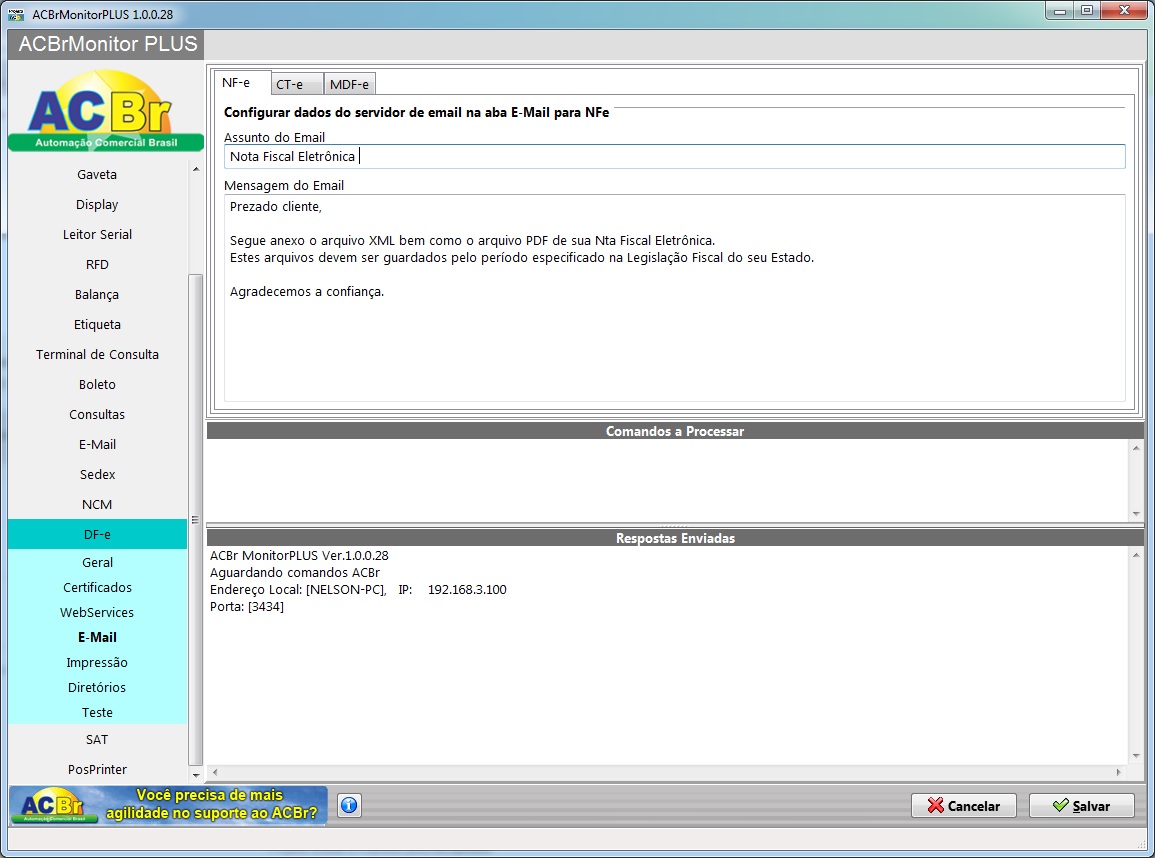The width and height of the screenshot is (1155, 858).
Task: Select PosPrinter in sidebar
Action: click(x=97, y=770)
